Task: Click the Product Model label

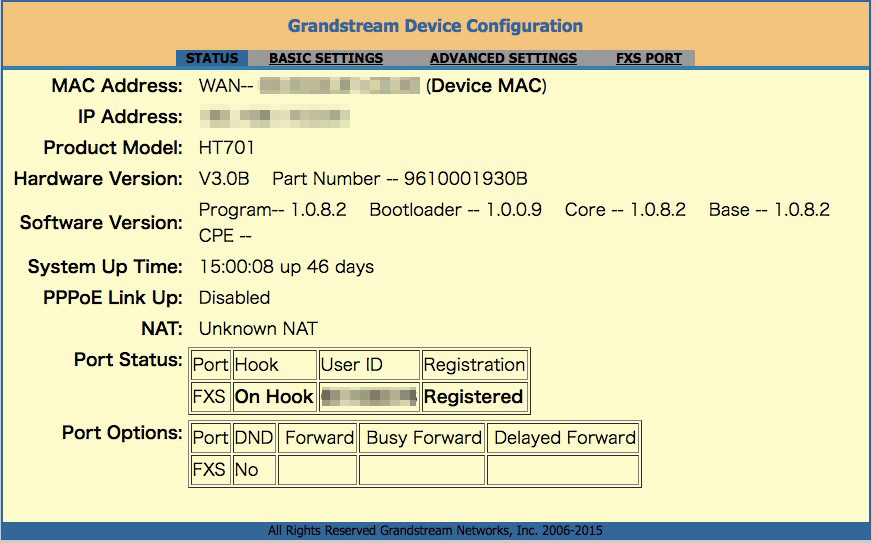Action: point(113,147)
